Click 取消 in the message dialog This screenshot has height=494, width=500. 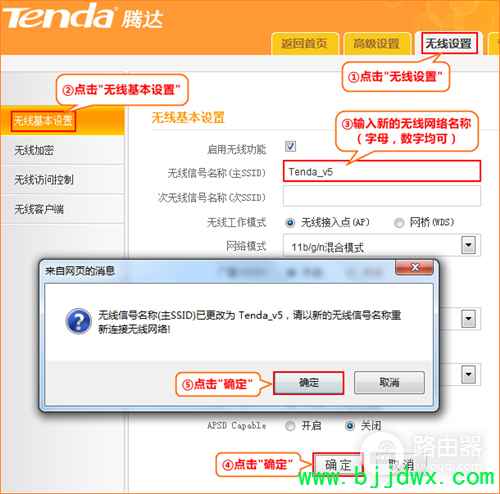pos(389,383)
